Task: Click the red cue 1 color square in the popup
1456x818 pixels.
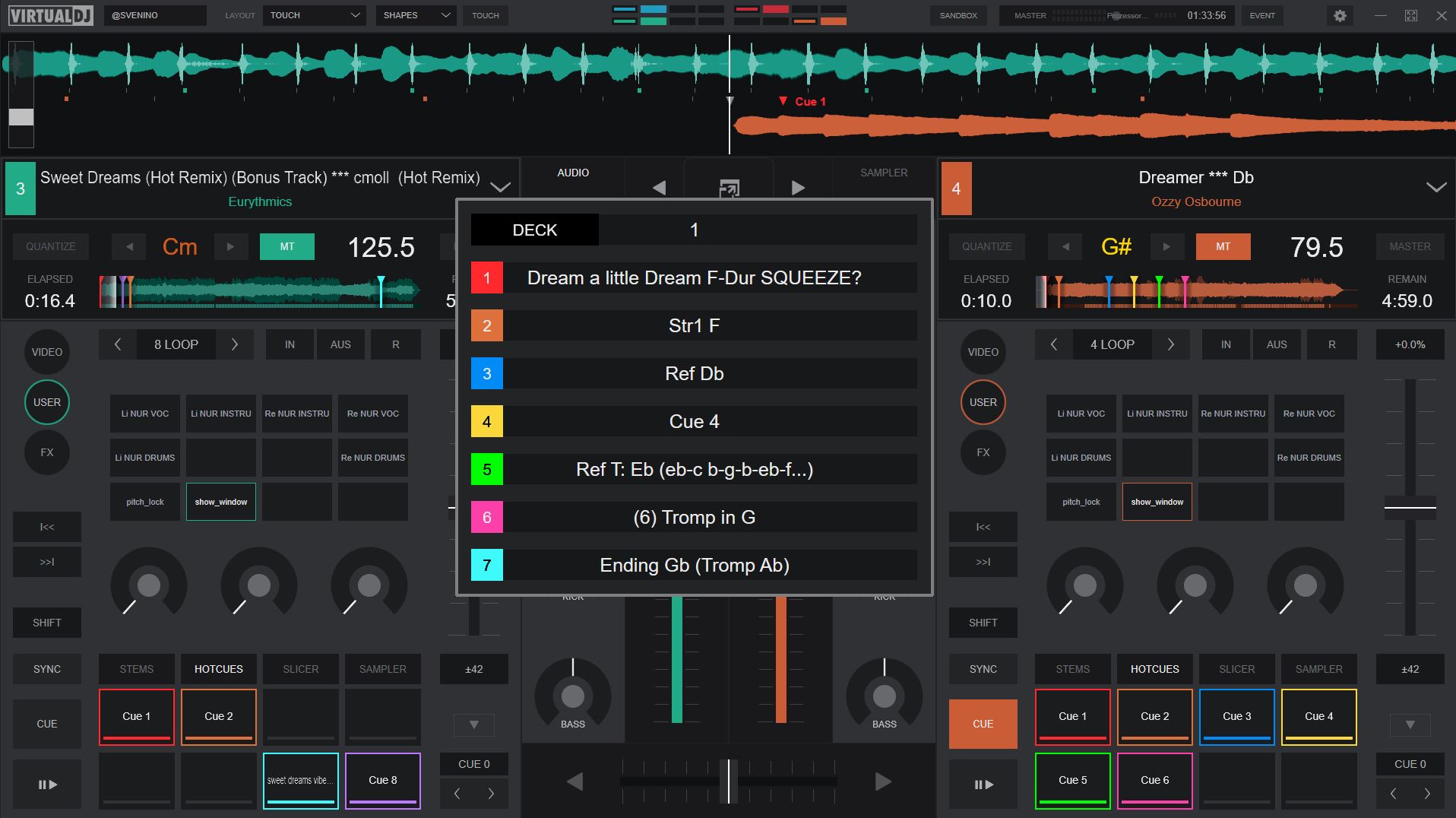Action: [487, 277]
